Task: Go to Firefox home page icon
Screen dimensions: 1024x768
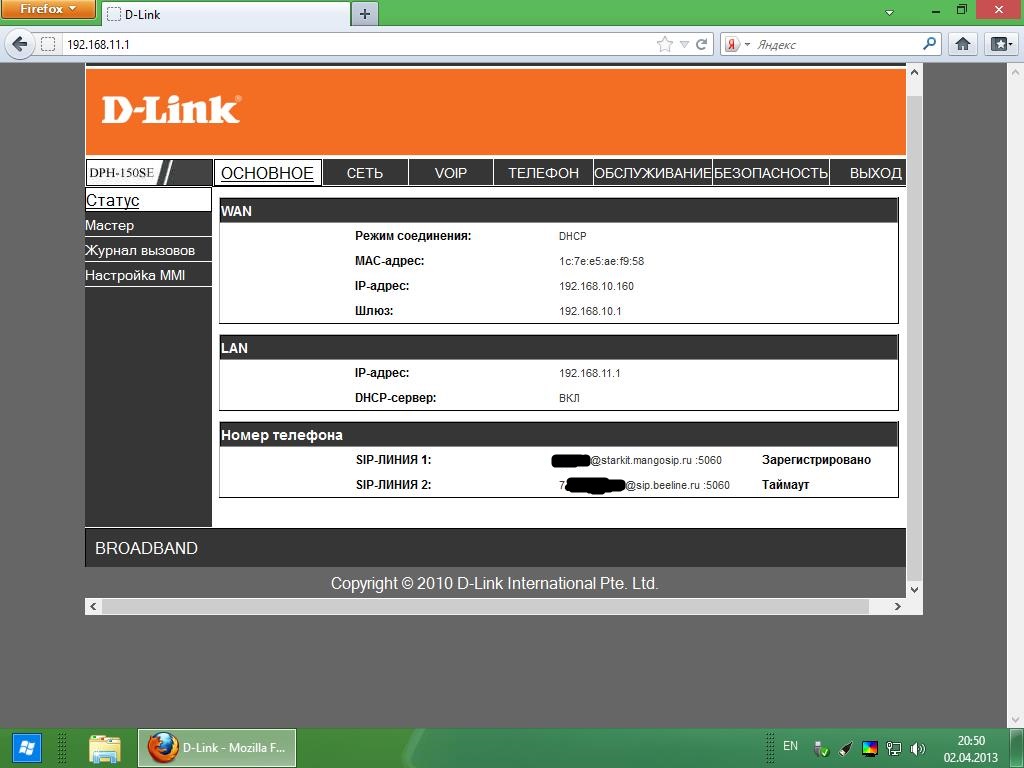Action: click(x=963, y=44)
